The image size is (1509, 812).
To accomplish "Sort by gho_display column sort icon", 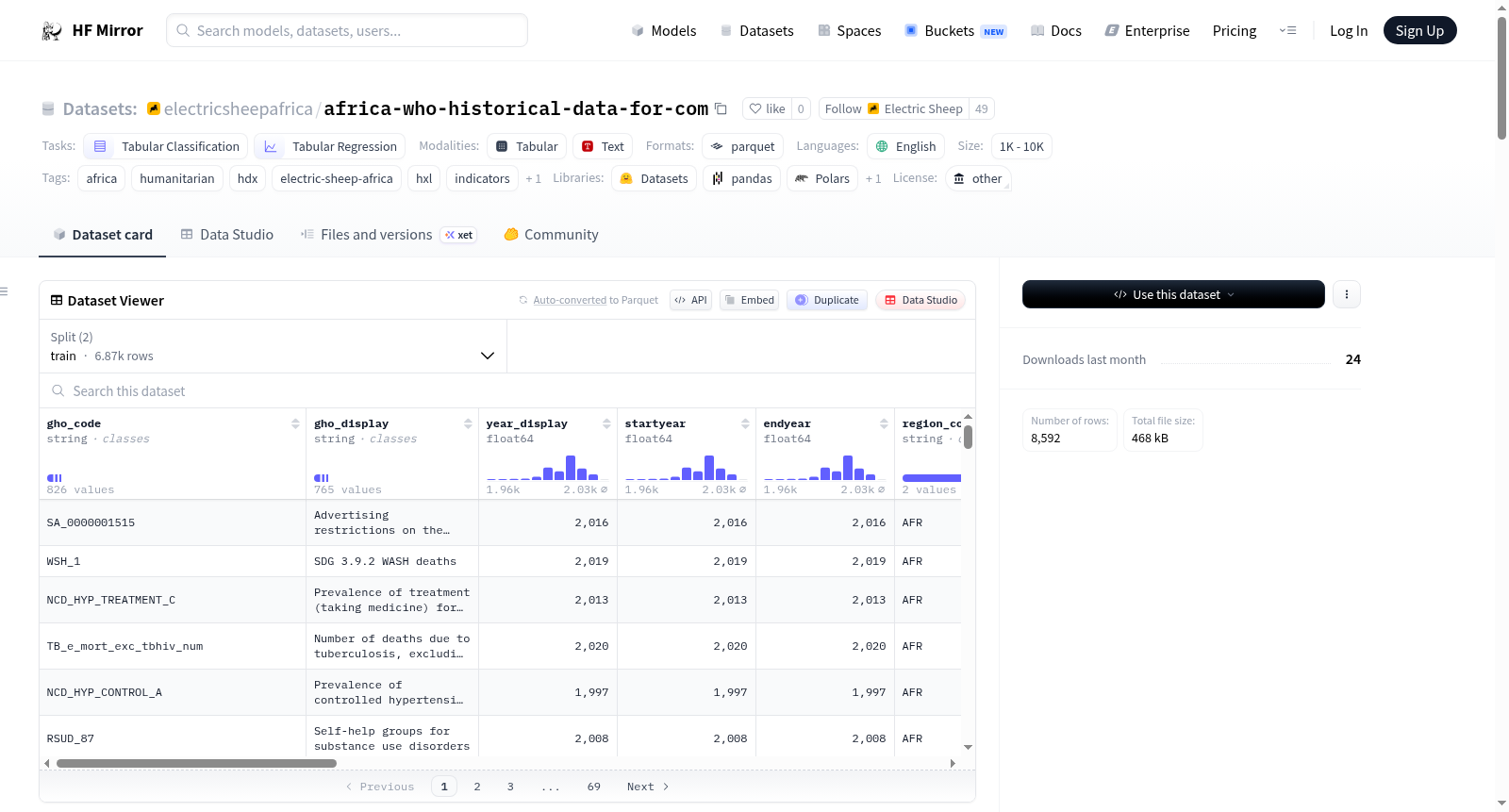I will (x=468, y=423).
